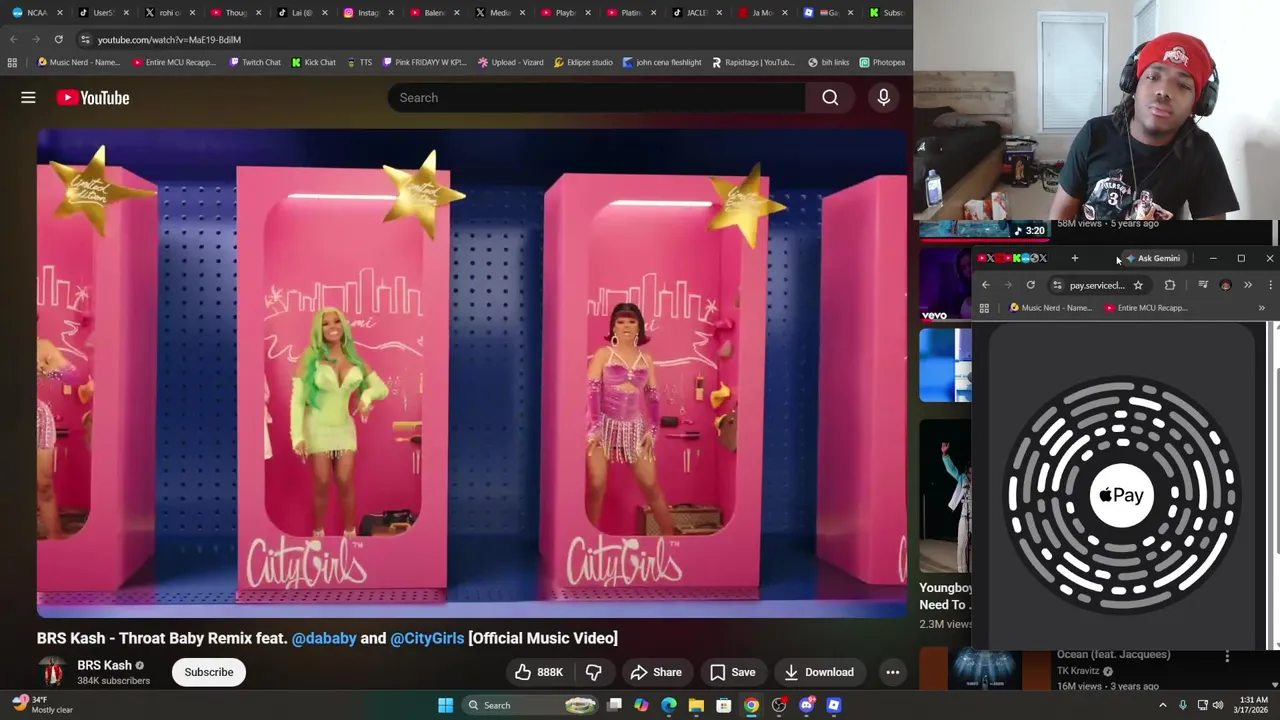
Task: Open the Rapidtags bookmark
Action: point(753,62)
